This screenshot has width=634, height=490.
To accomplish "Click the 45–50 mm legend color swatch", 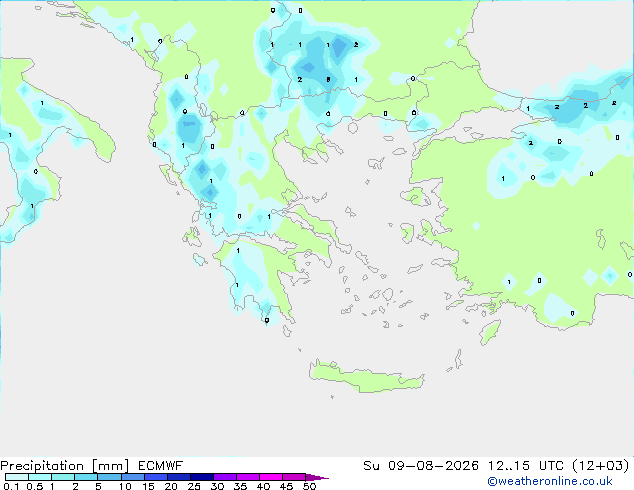I will point(294,477).
